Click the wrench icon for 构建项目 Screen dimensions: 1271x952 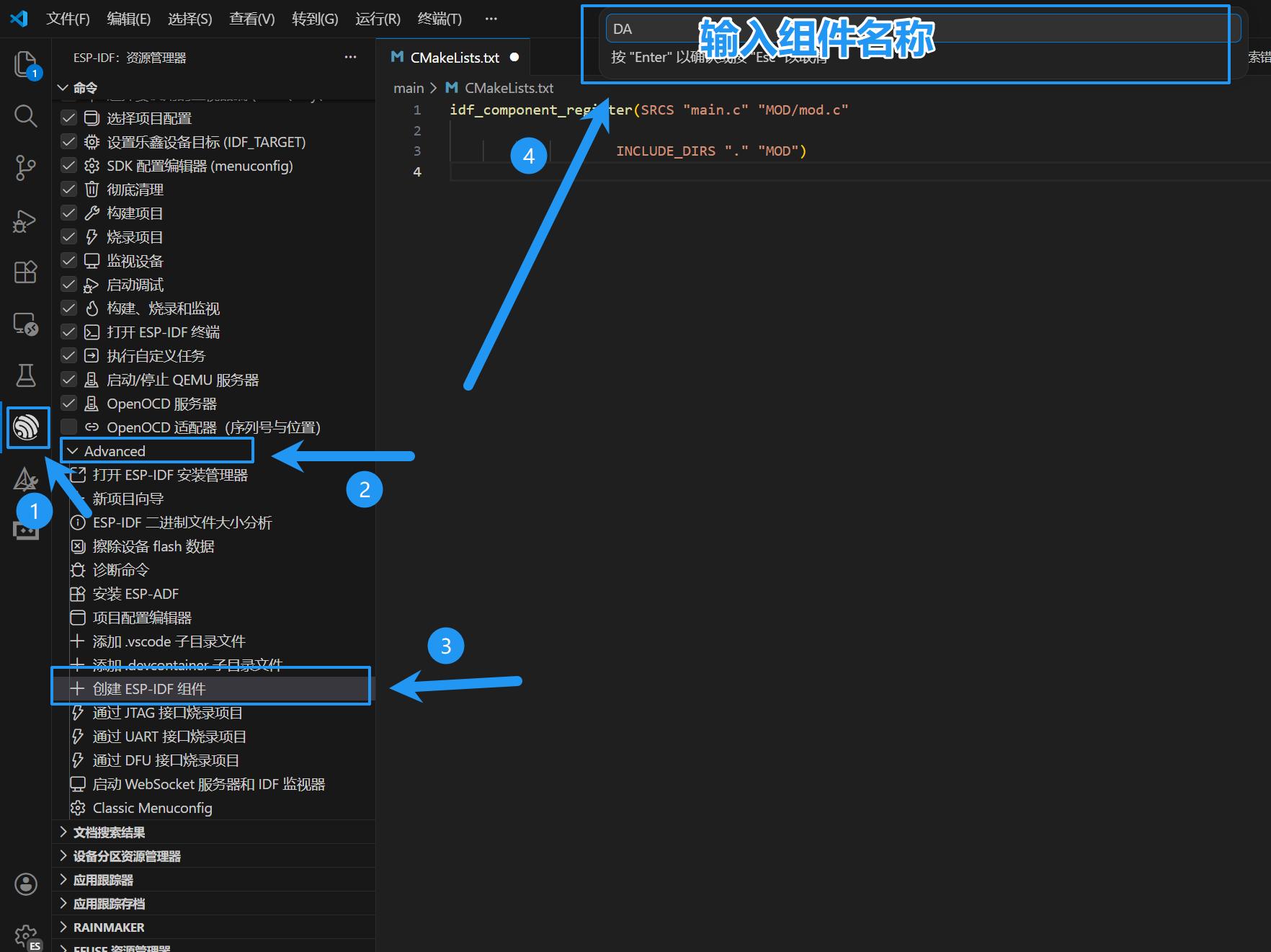(92, 213)
